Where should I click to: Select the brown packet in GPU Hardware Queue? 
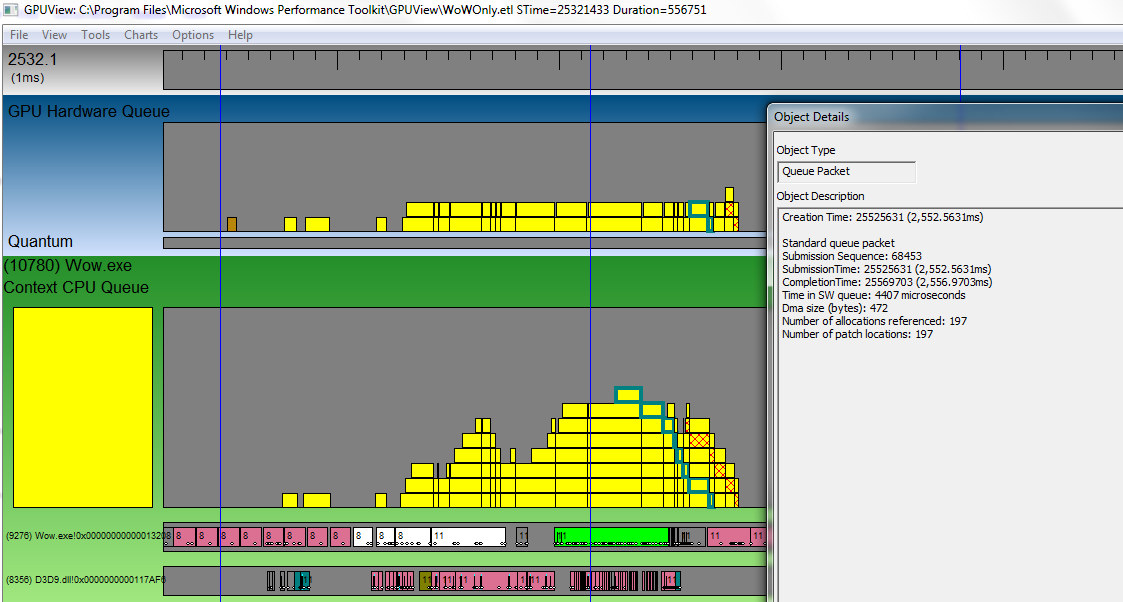[232, 224]
